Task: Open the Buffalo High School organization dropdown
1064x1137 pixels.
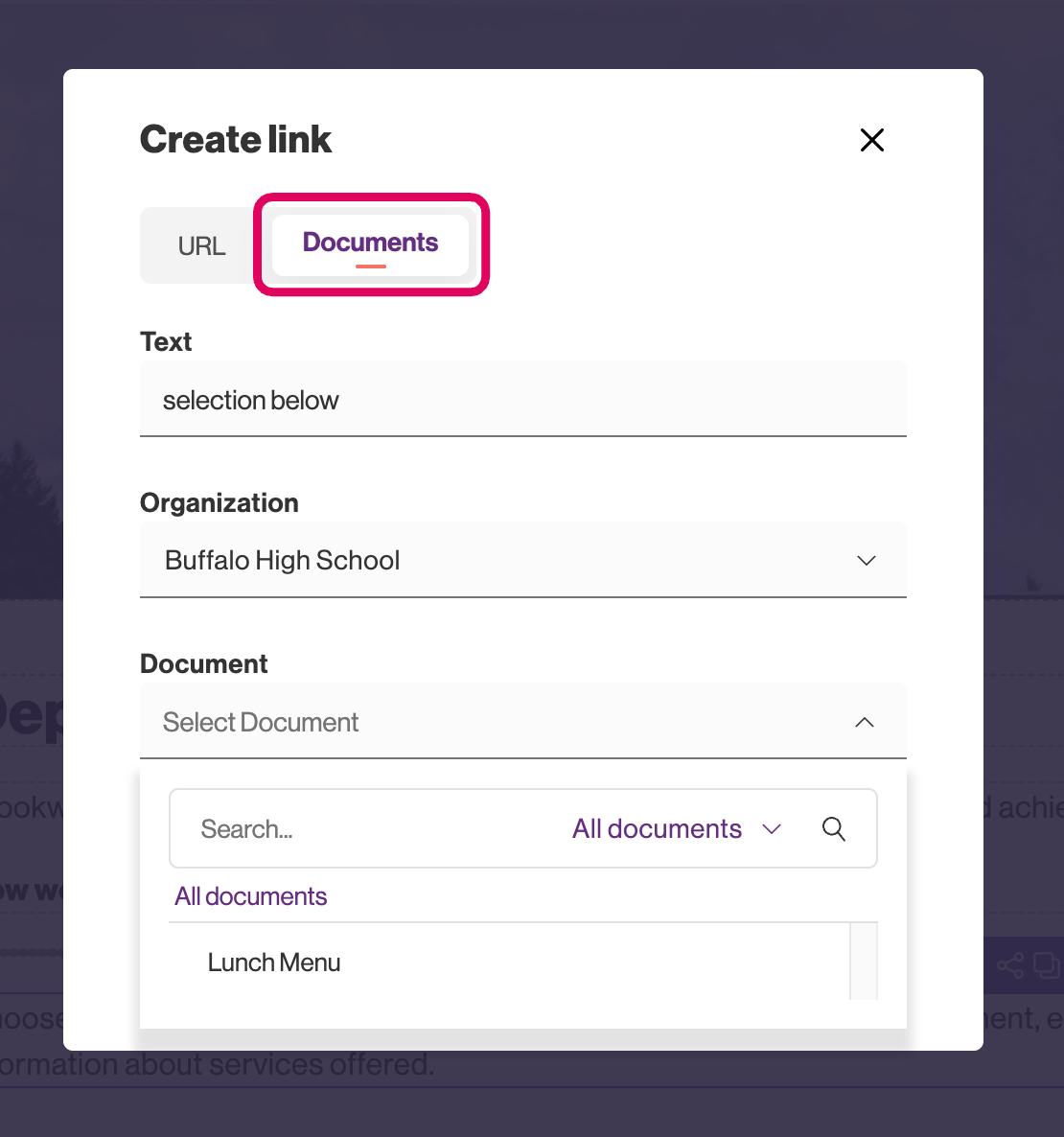Action: coord(498,560)
